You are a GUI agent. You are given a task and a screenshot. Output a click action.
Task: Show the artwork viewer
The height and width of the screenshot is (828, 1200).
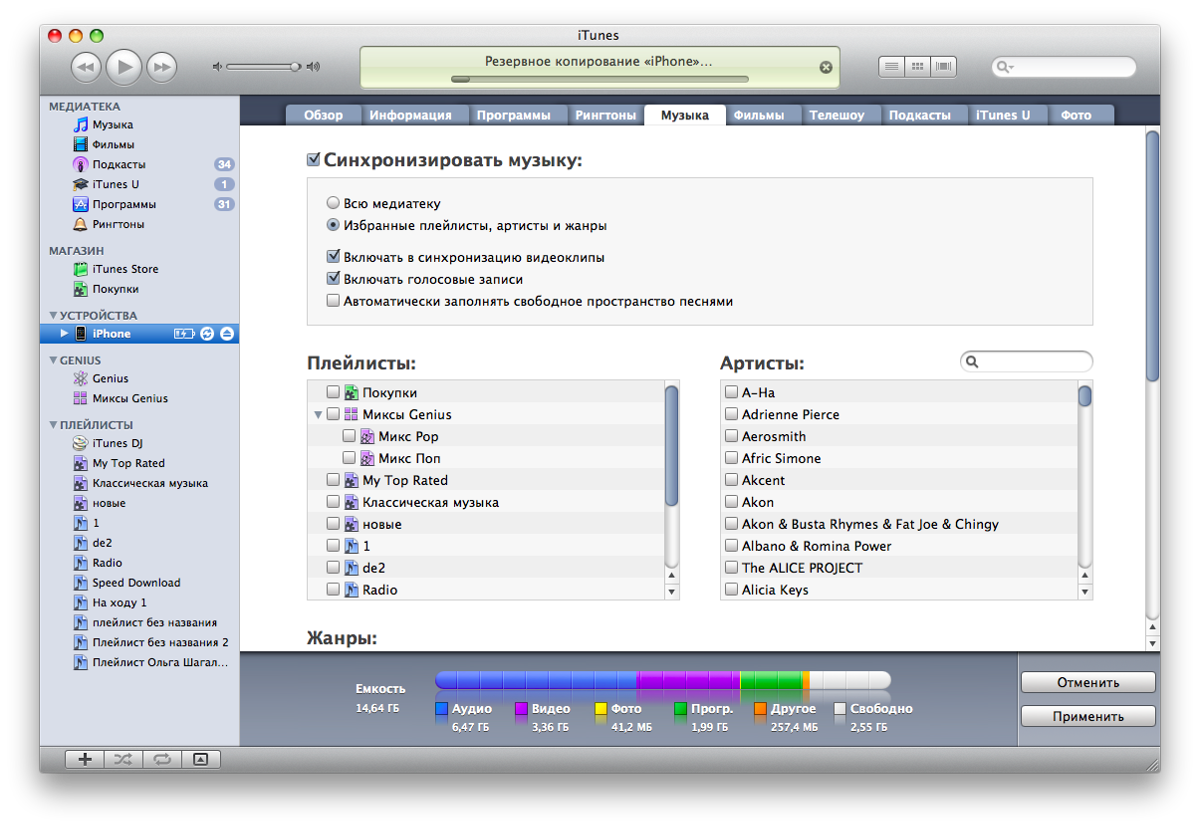click(201, 759)
